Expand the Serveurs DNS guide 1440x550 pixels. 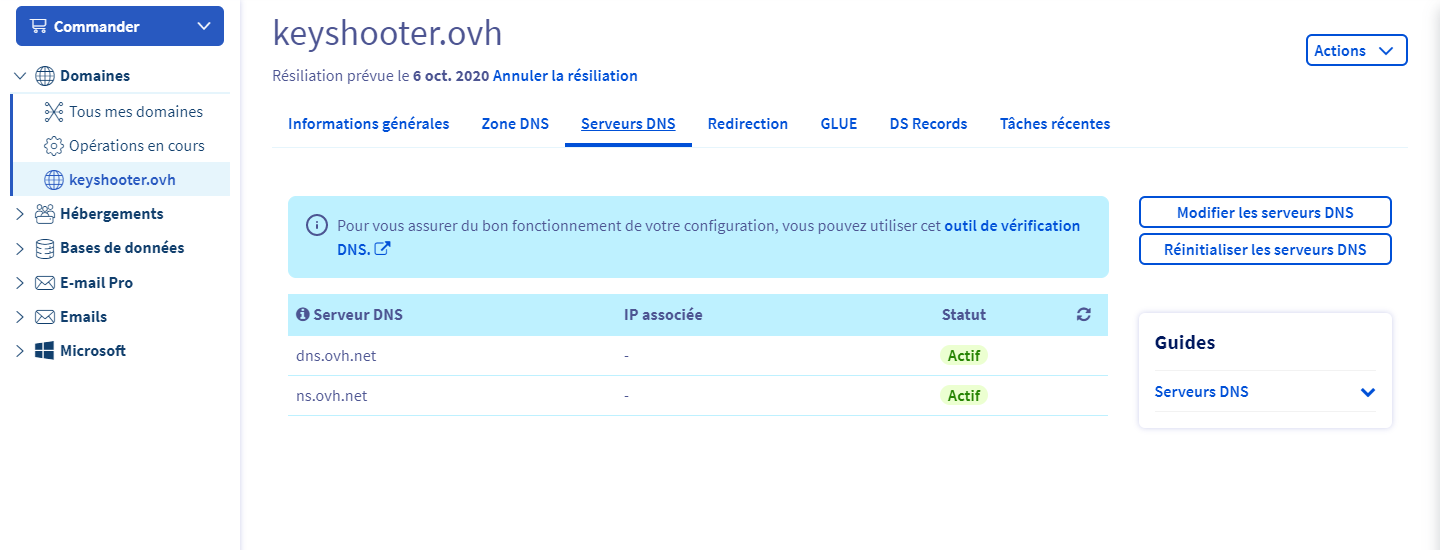coord(1368,392)
